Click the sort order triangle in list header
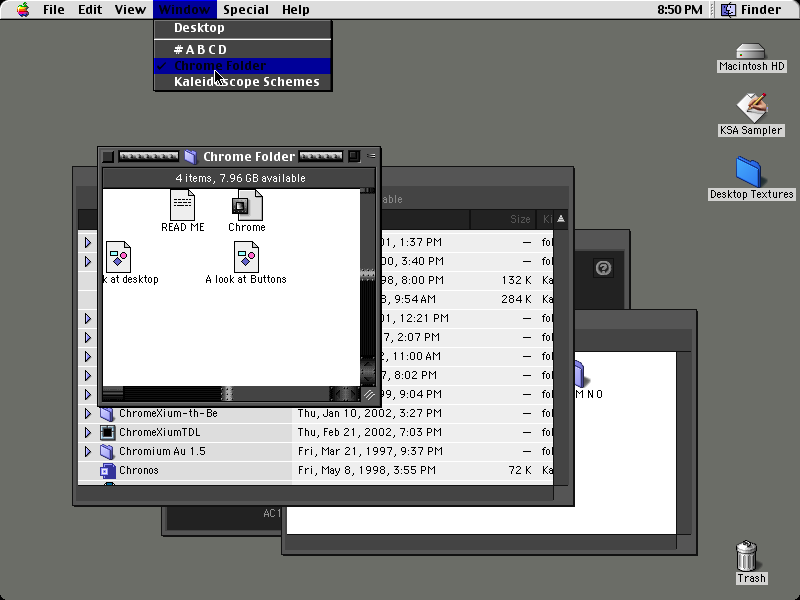This screenshot has width=800, height=600. pyautogui.click(x=561, y=219)
